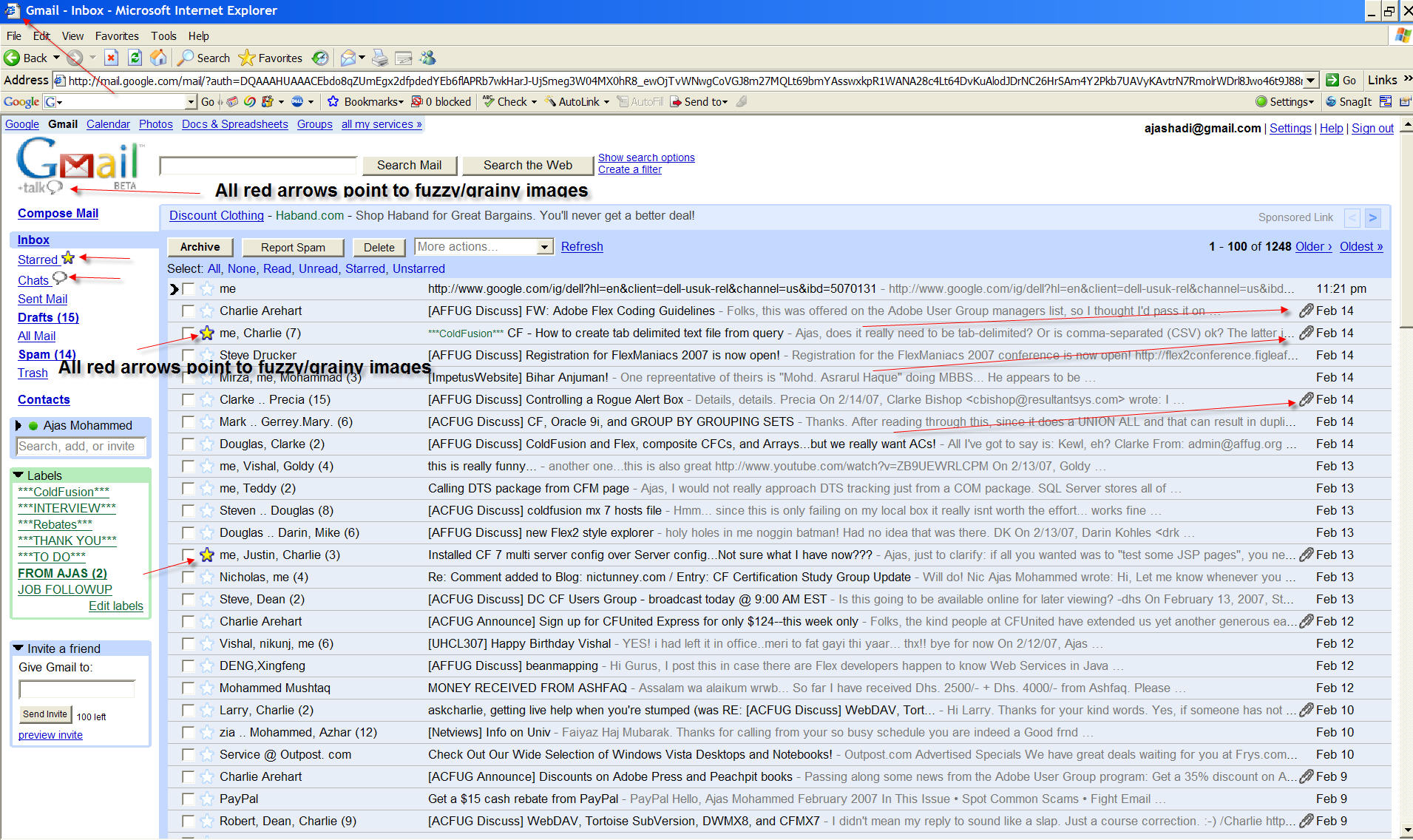The width and height of the screenshot is (1413, 840).
Task: Click the green Go arrow beside address bar
Action: pos(1341,80)
